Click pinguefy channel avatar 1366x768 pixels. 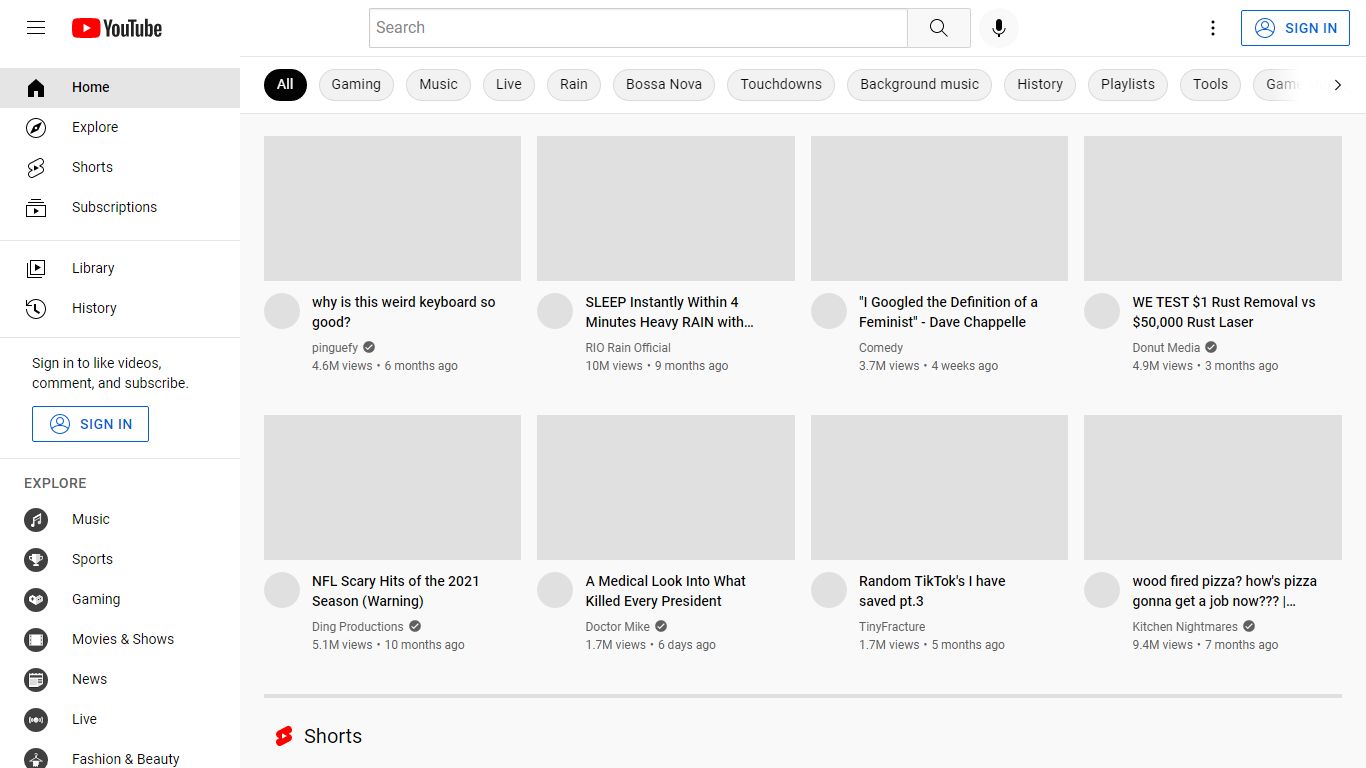(x=282, y=311)
